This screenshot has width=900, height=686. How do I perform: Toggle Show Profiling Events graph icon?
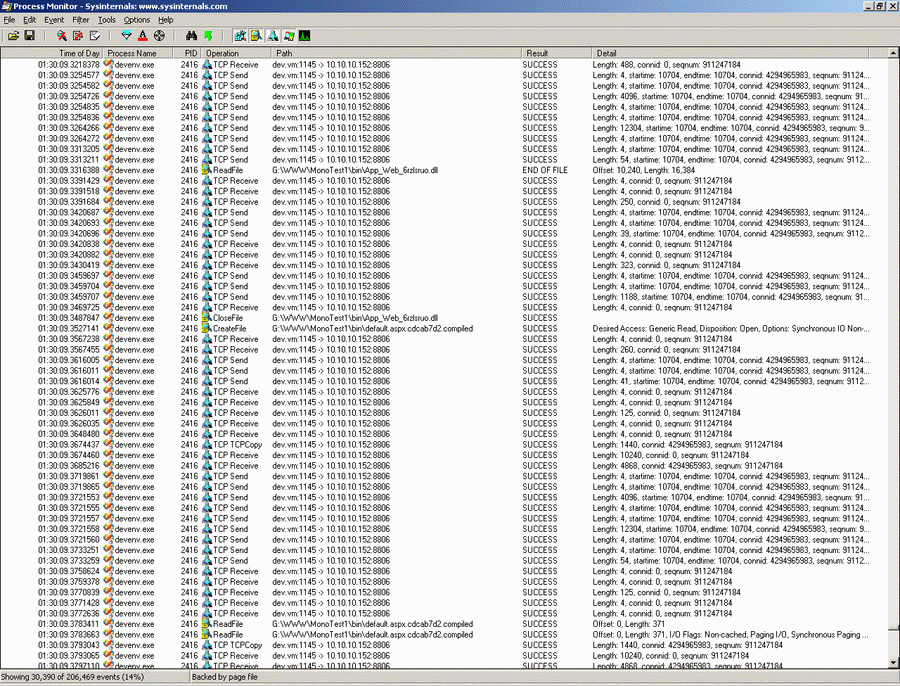305,36
